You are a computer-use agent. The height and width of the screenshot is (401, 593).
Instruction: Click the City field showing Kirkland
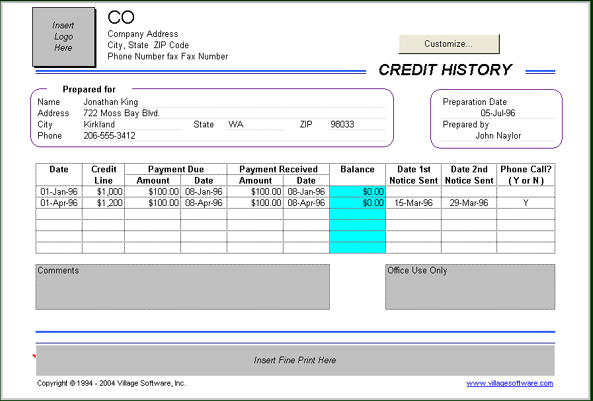pyautogui.click(x=131, y=124)
